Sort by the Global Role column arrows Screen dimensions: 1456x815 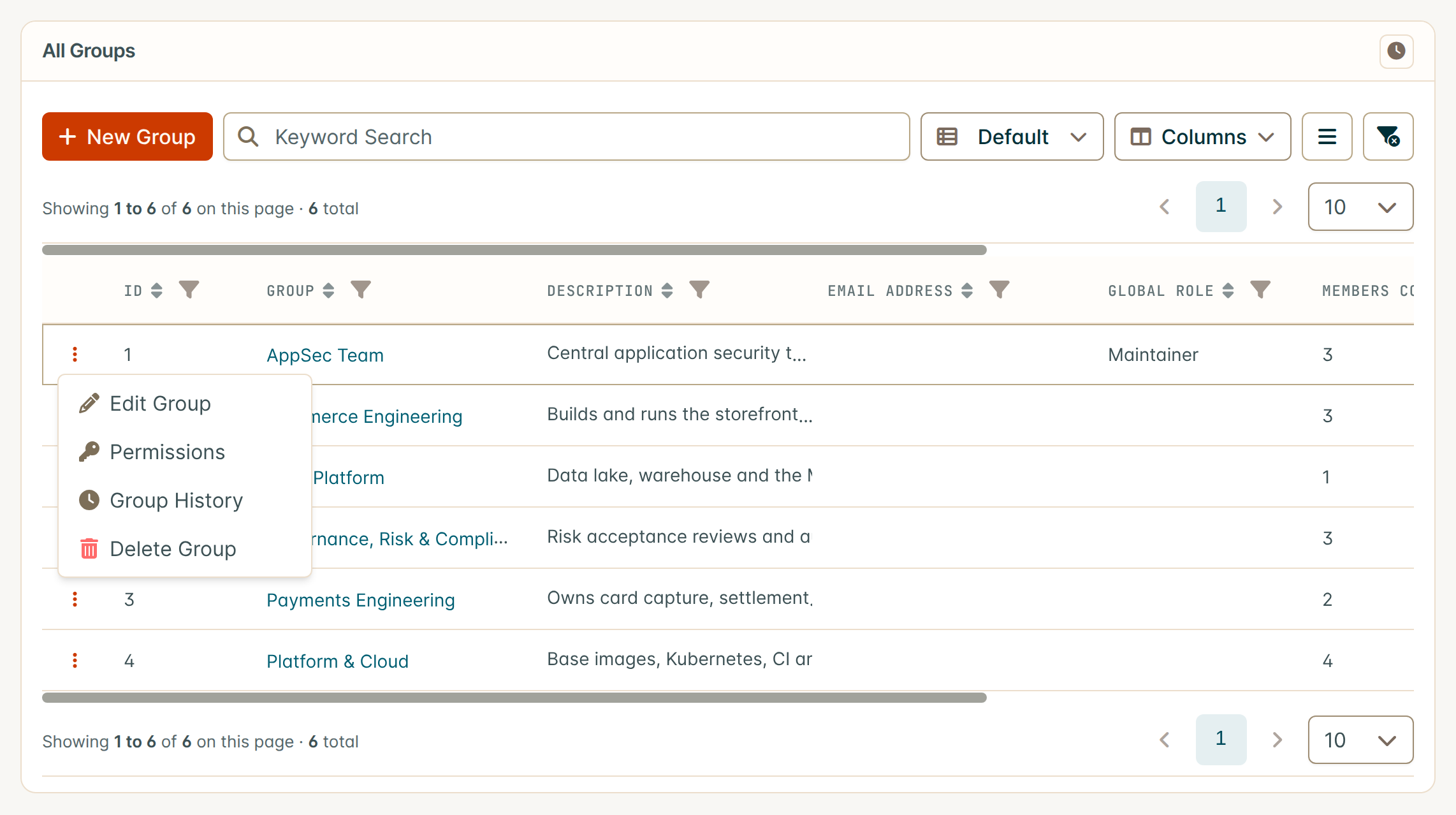point(1228,291)
